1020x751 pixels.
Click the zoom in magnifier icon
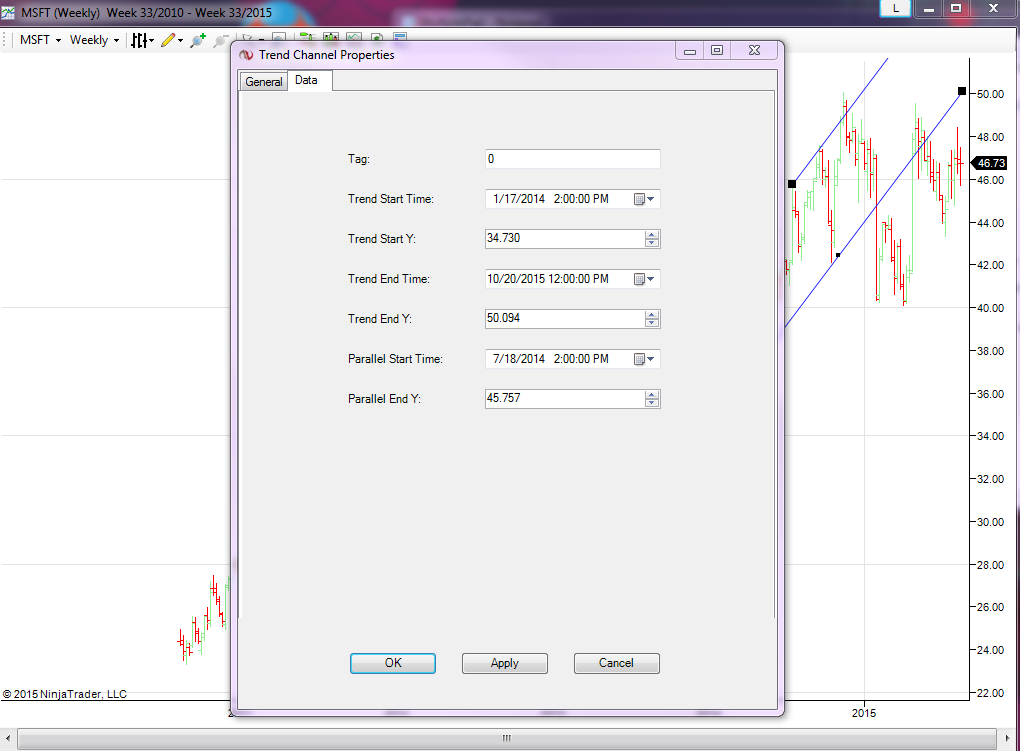point(198,40)
